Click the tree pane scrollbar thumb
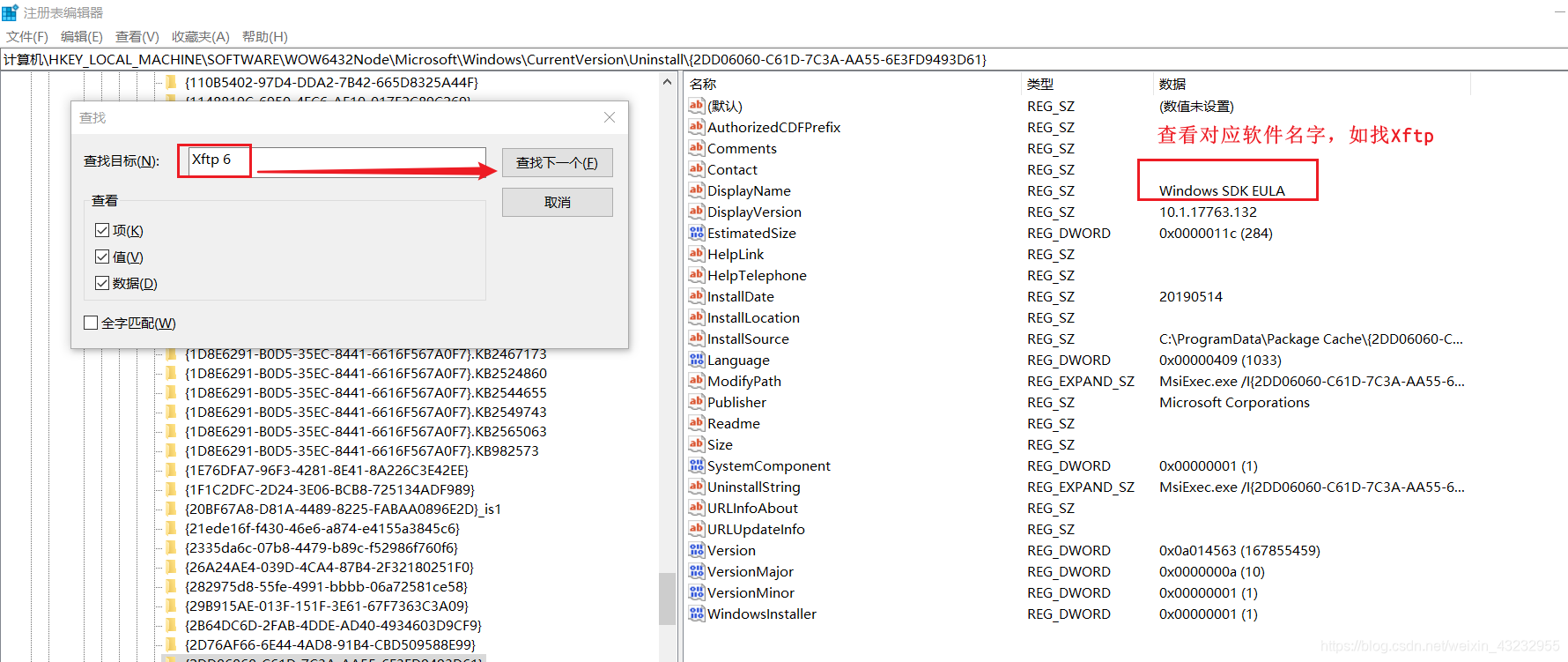 pos(668,599)
